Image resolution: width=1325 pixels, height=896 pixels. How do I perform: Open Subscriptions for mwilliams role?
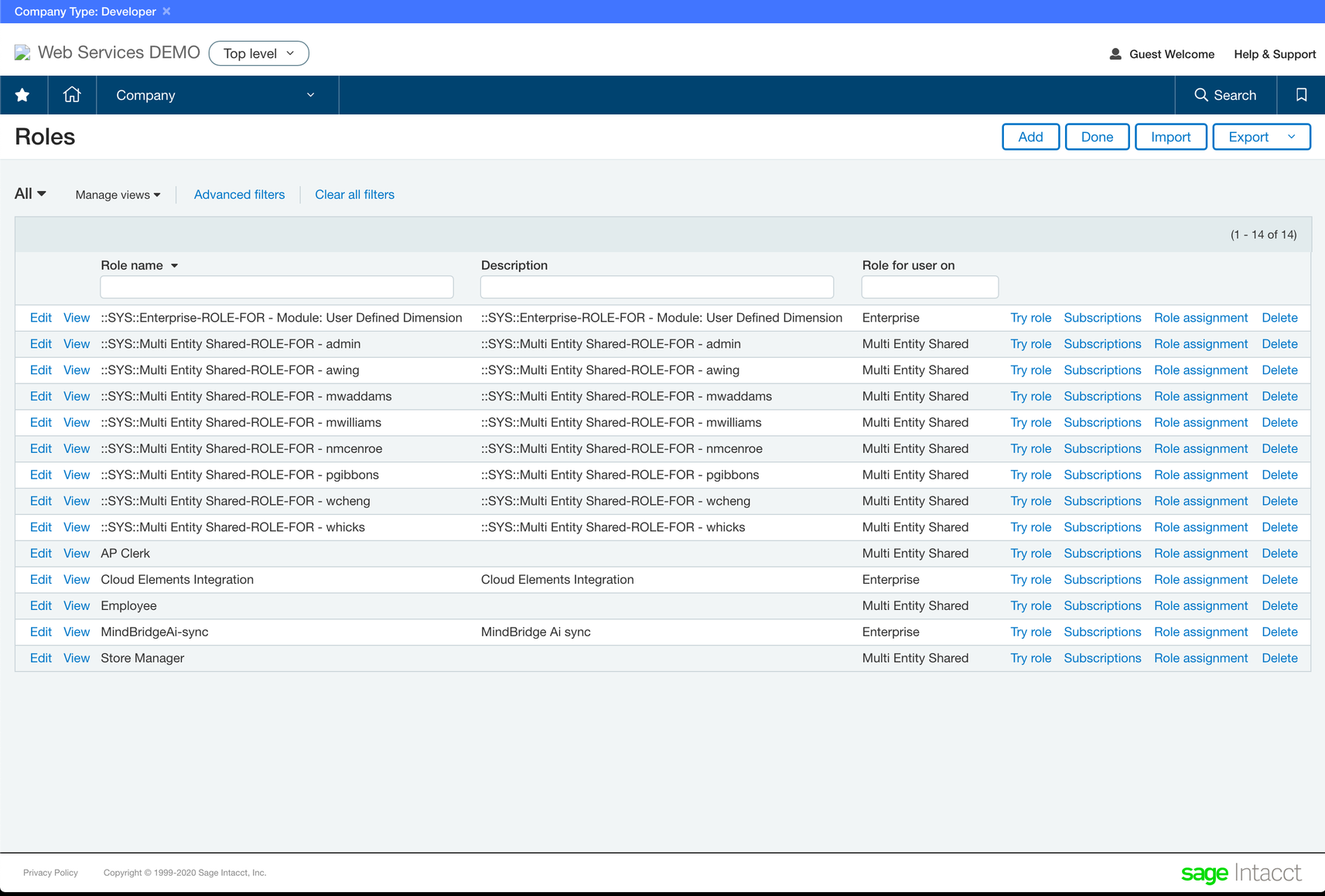point(1102,423)
